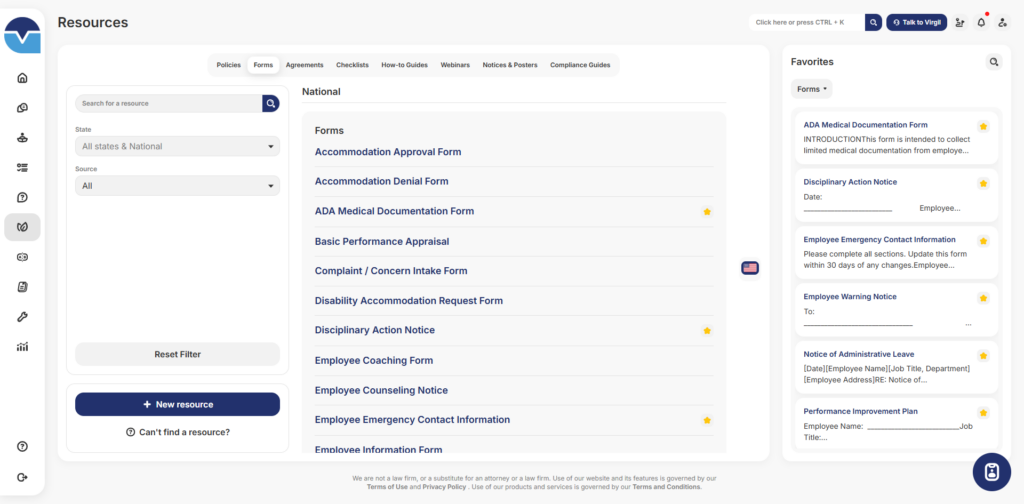The height and width of the screenshot is (504, 1024).
Task: Click the New resource button
Action: coord(177,404)
